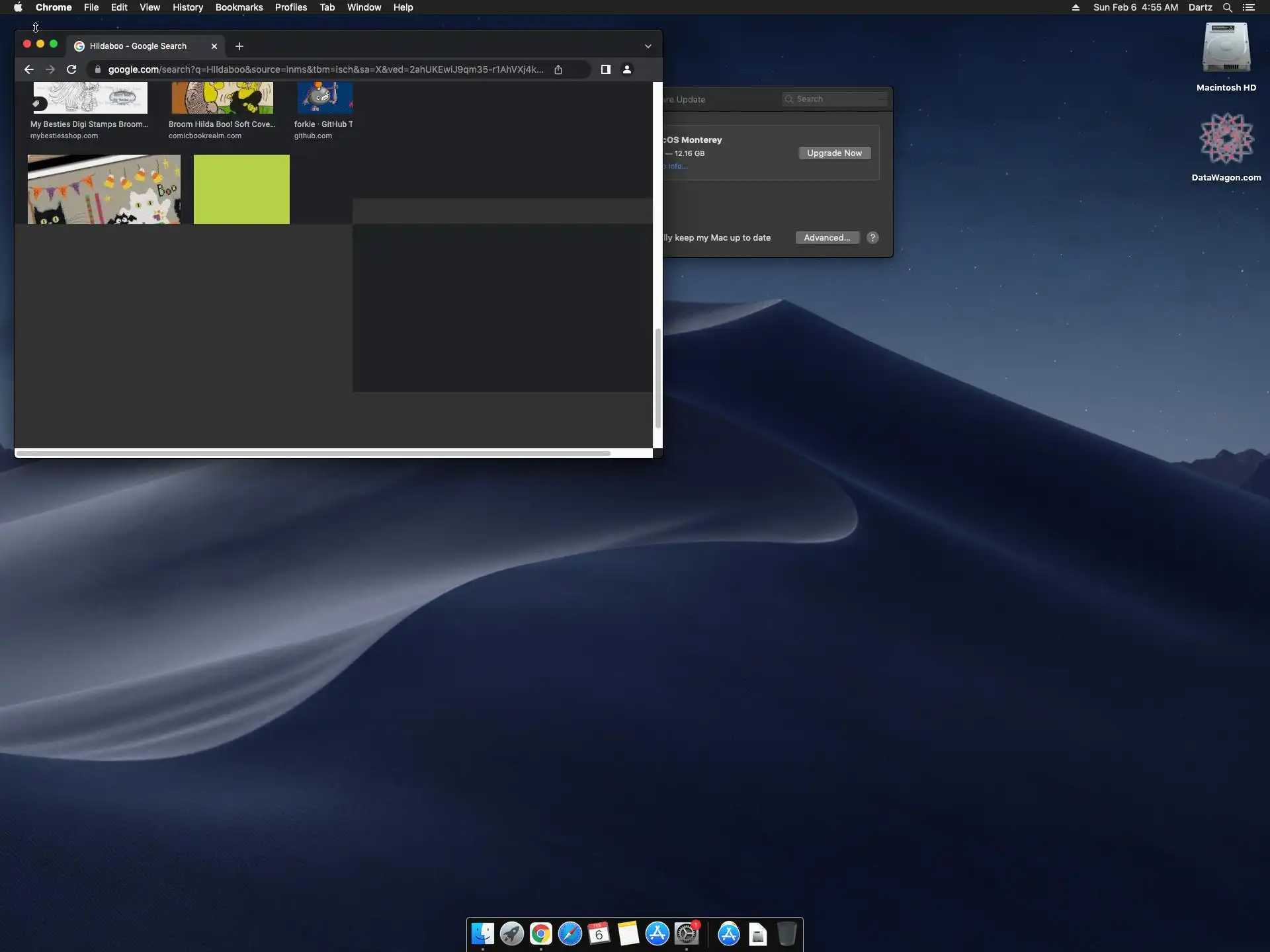Viewport: 1270px width, 952px height.
Task: Open the Chrome profile avatar icon
Action: [x=627, y=69]
